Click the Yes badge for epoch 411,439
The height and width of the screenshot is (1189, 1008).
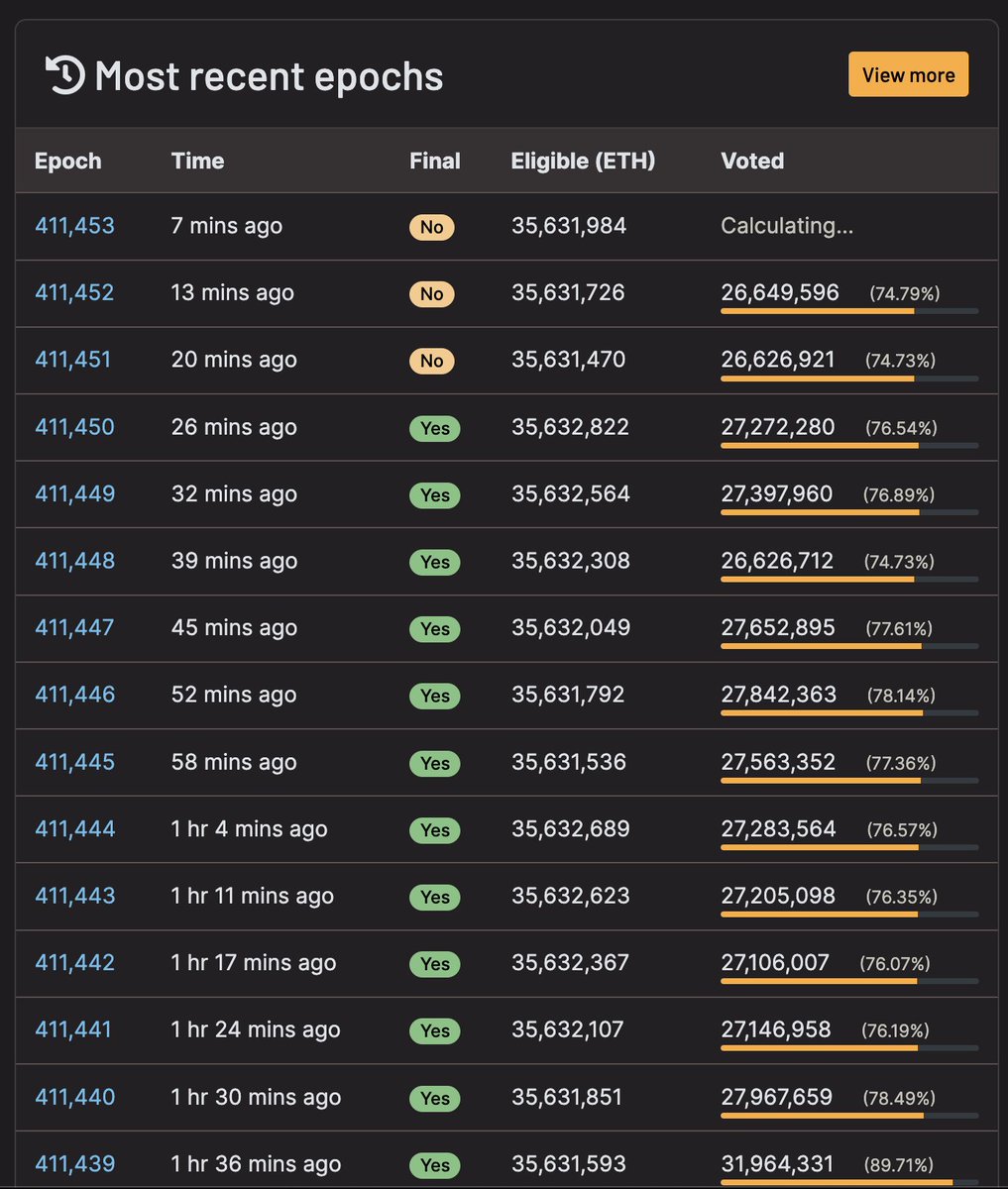coord(435,1165)
